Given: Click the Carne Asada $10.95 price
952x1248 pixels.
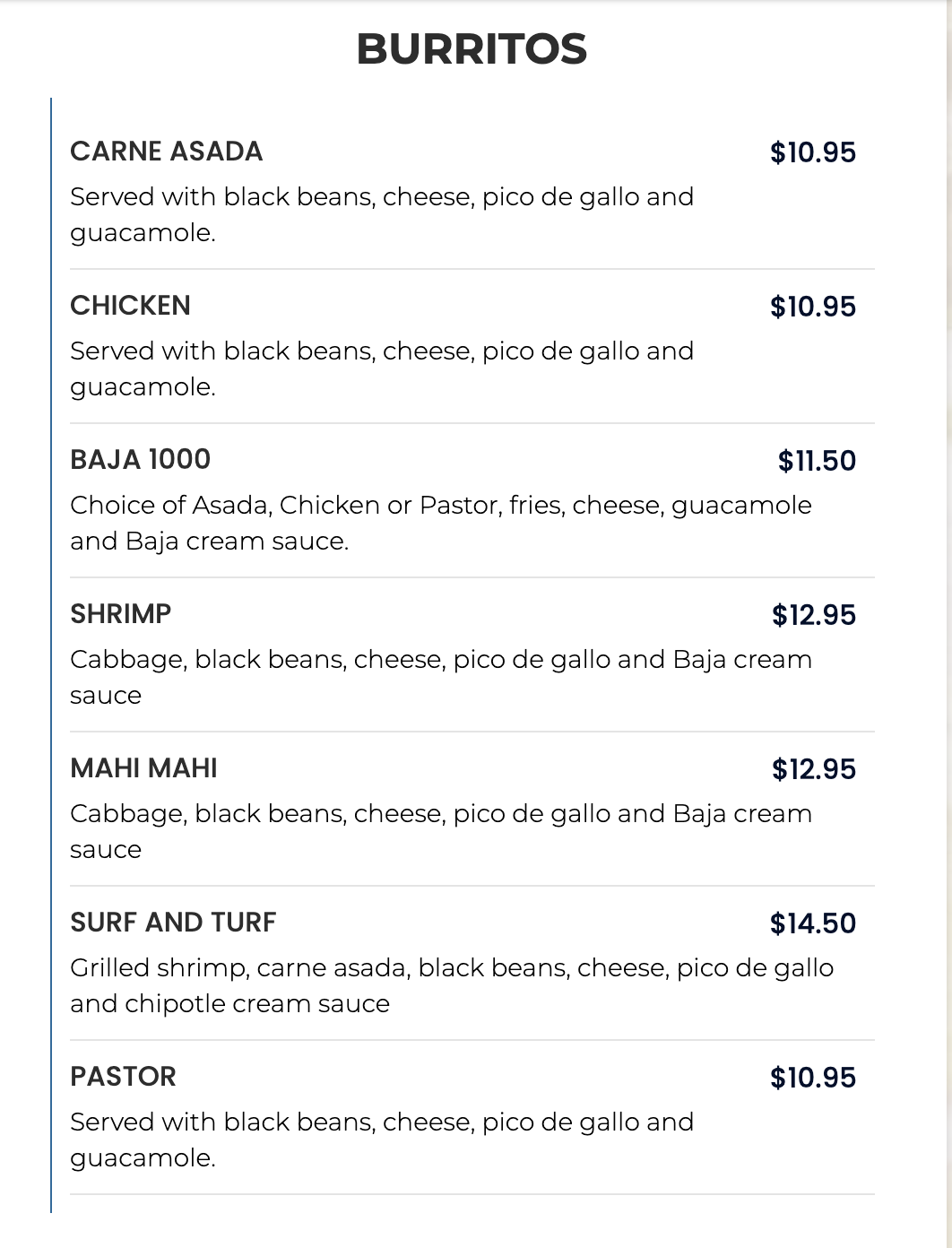Looking at the screenshot, I should click(x=812, y=152).
